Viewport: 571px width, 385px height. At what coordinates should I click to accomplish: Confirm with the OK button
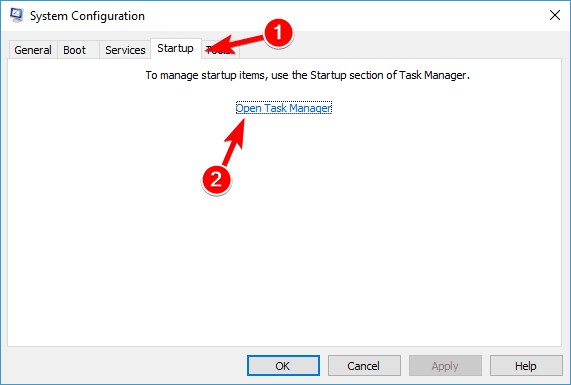point(283,365)
